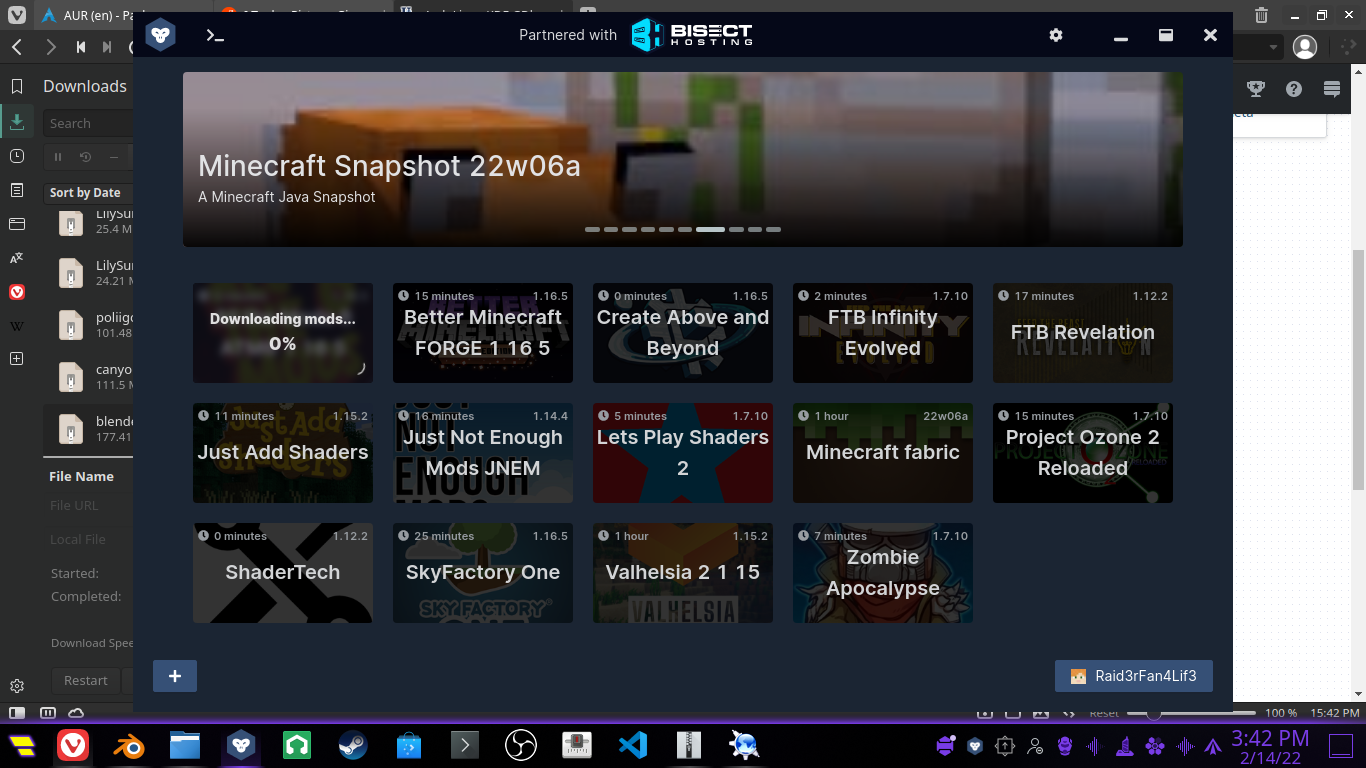Pause download in Downloads panel toolbar
The width and height of the screenshot is (1366, 768).
click(58, 157)
